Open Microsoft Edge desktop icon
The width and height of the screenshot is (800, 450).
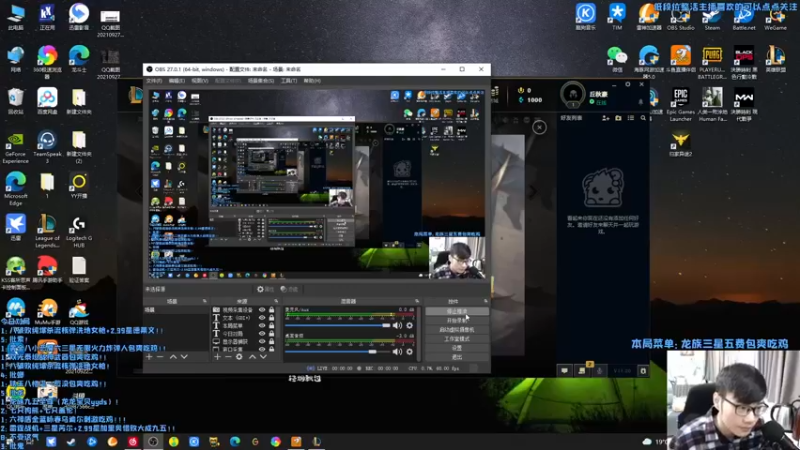coord(15,189)
